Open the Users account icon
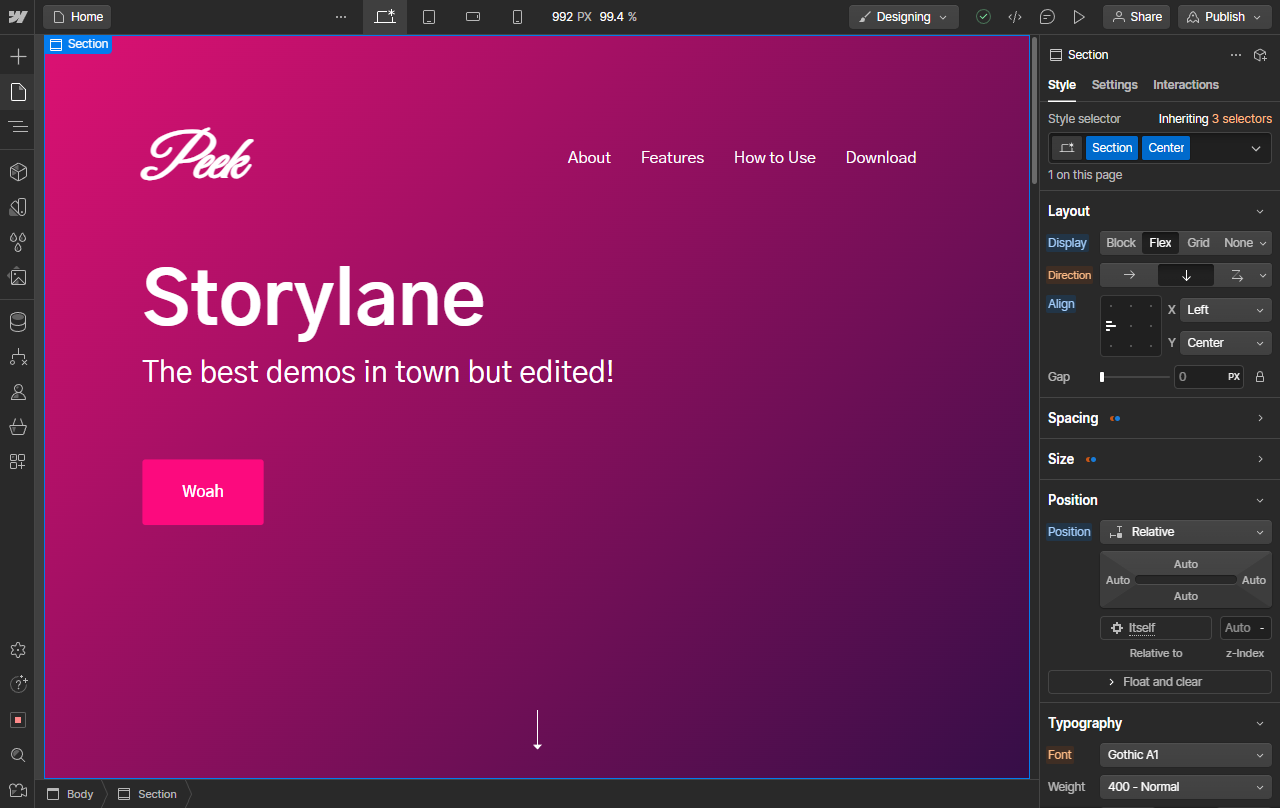1280x808 pixels. pyautogui.click(x=17, y=392)
